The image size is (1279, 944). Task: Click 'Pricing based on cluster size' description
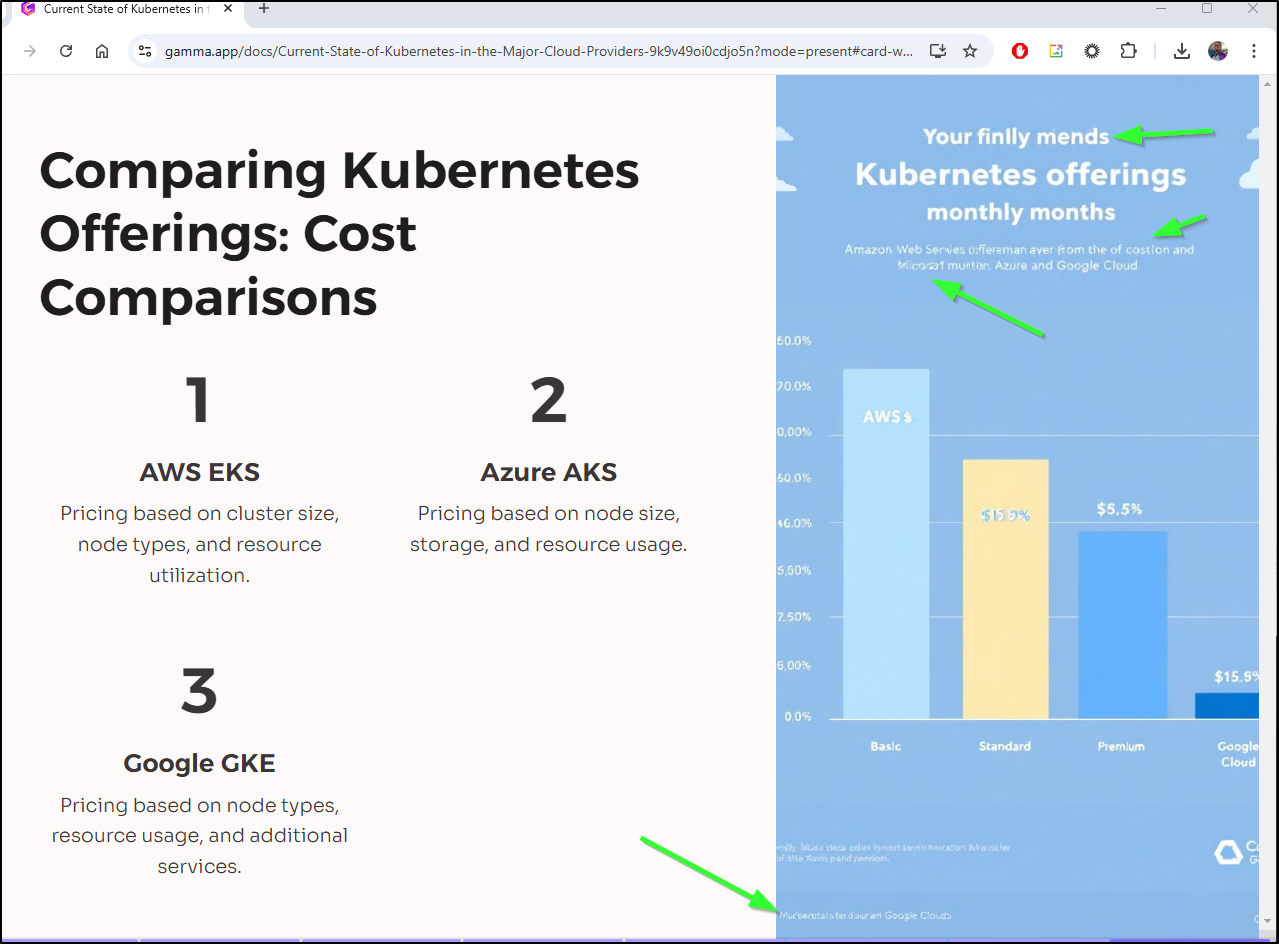[199, 544]
